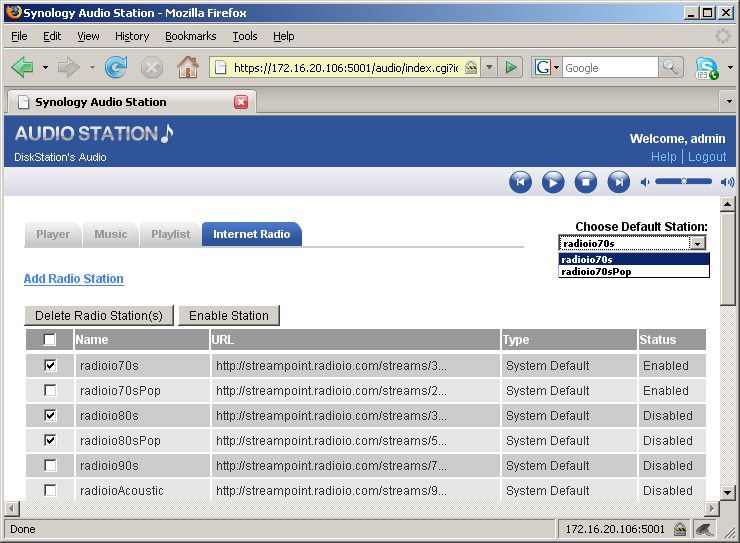Screen dimensions: 740x543
Task: Close the Synology Audio Station tab
Action: tap(241, 102)
